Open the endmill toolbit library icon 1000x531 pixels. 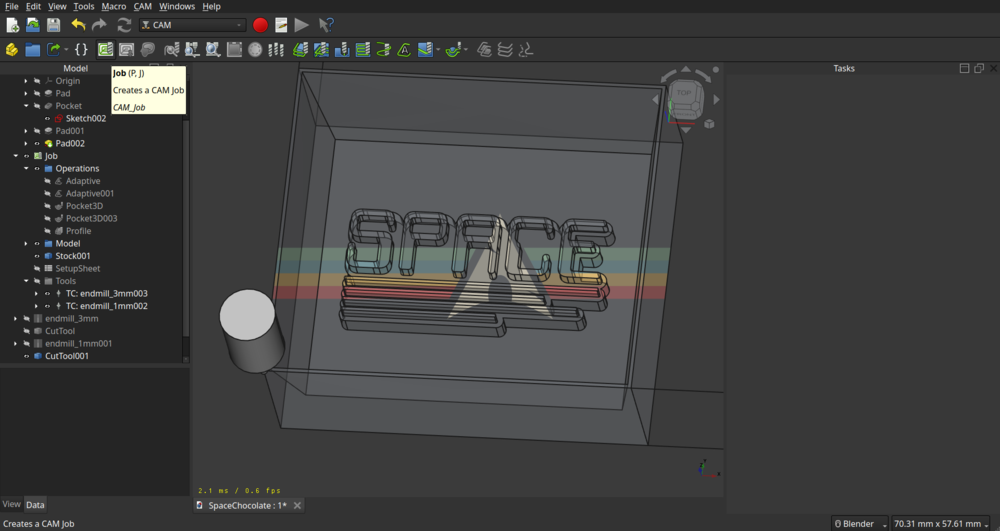click(276, 50)
